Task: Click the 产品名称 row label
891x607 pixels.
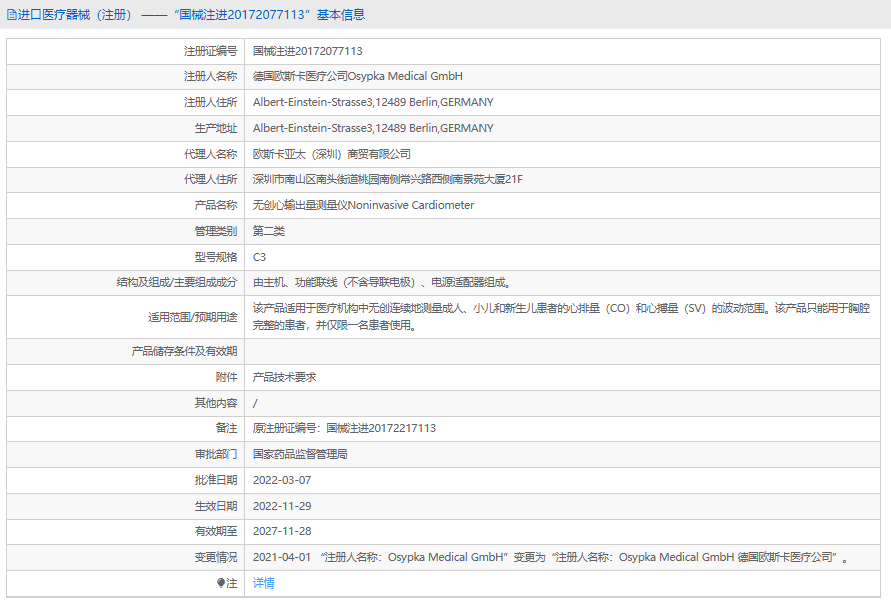Action: (216, 205)
